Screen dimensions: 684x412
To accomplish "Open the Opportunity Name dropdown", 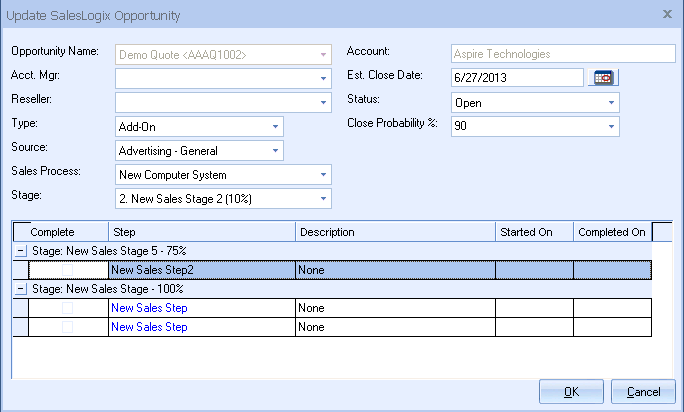I will click(x=323, y=55).
